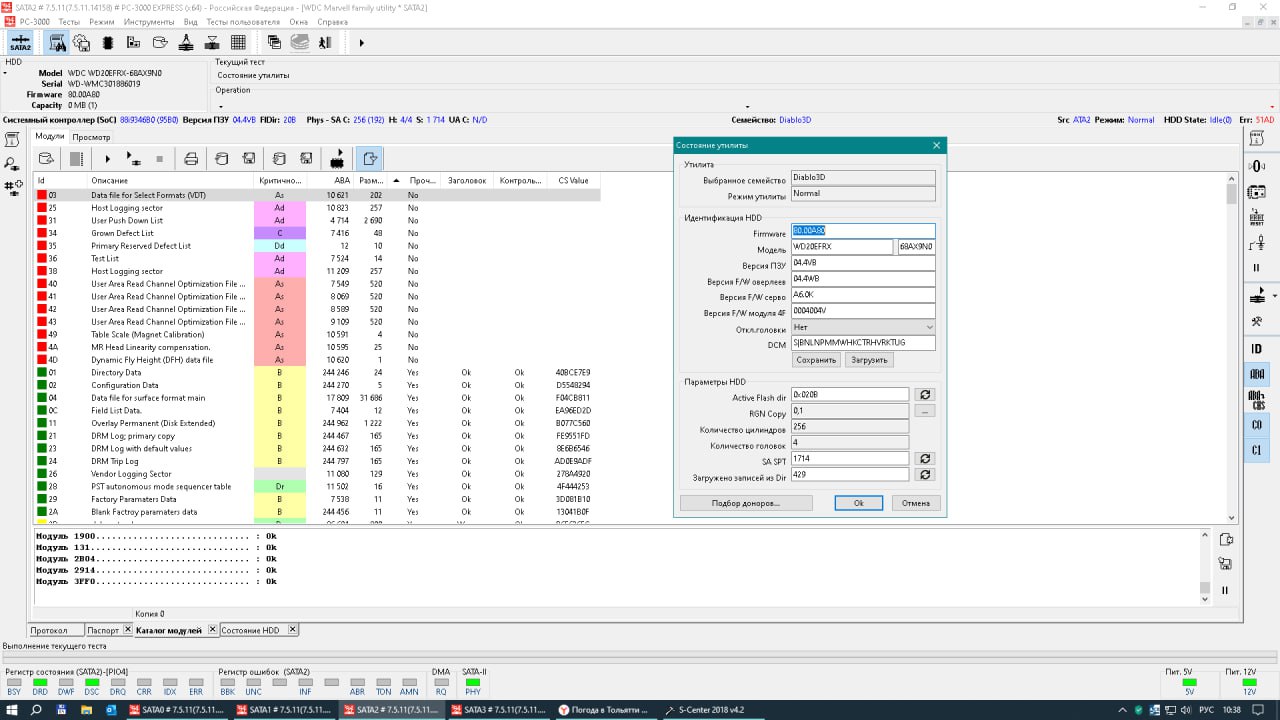1280x720 pixels.
Task: Switch to the Просмотр tab
Action: coord(91,137)
